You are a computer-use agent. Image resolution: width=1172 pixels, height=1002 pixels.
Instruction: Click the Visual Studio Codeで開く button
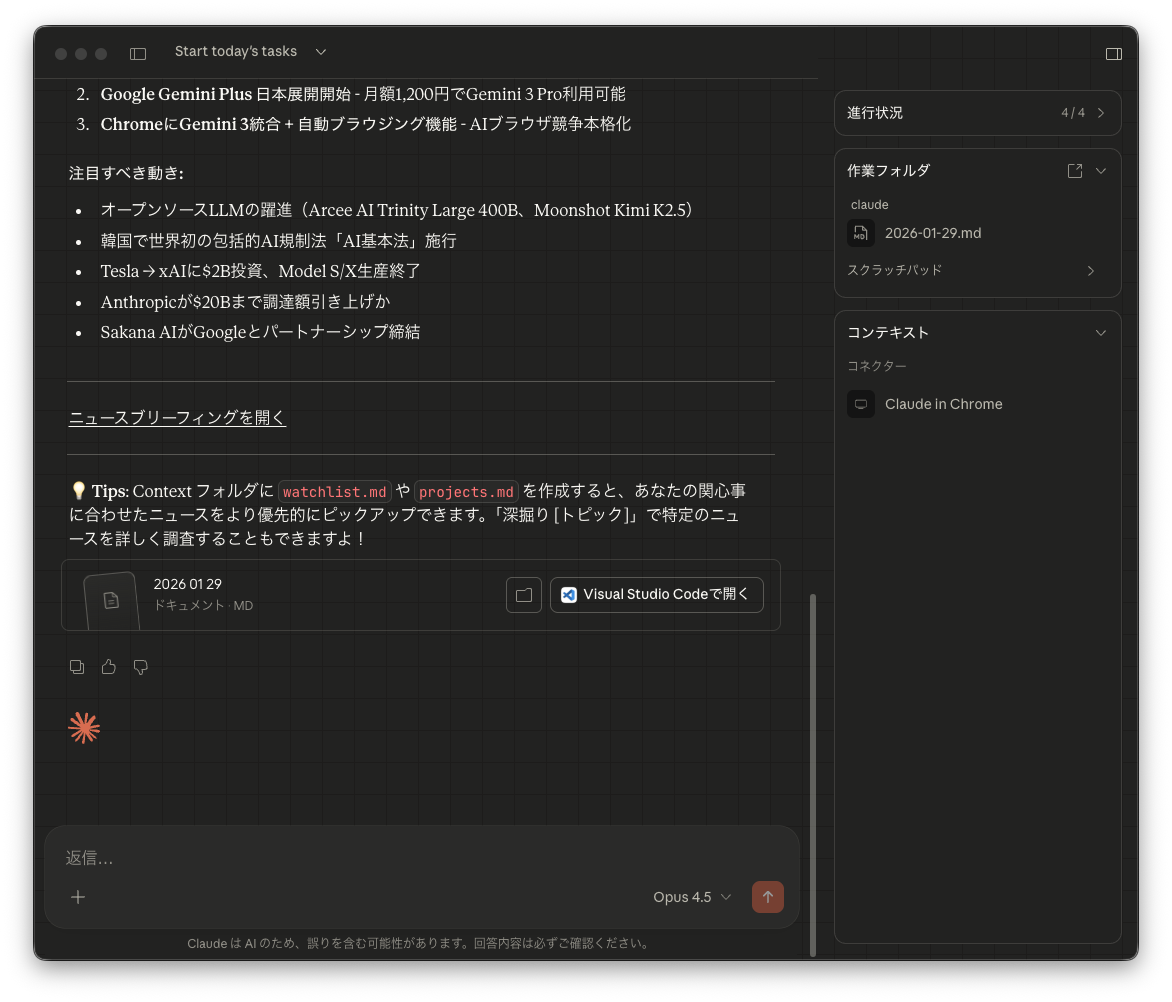click(x=656, y=594)
